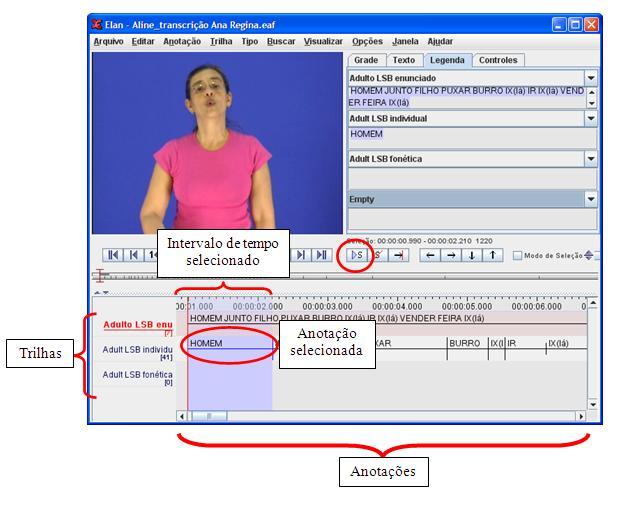Maximize the Elan window

575,25
